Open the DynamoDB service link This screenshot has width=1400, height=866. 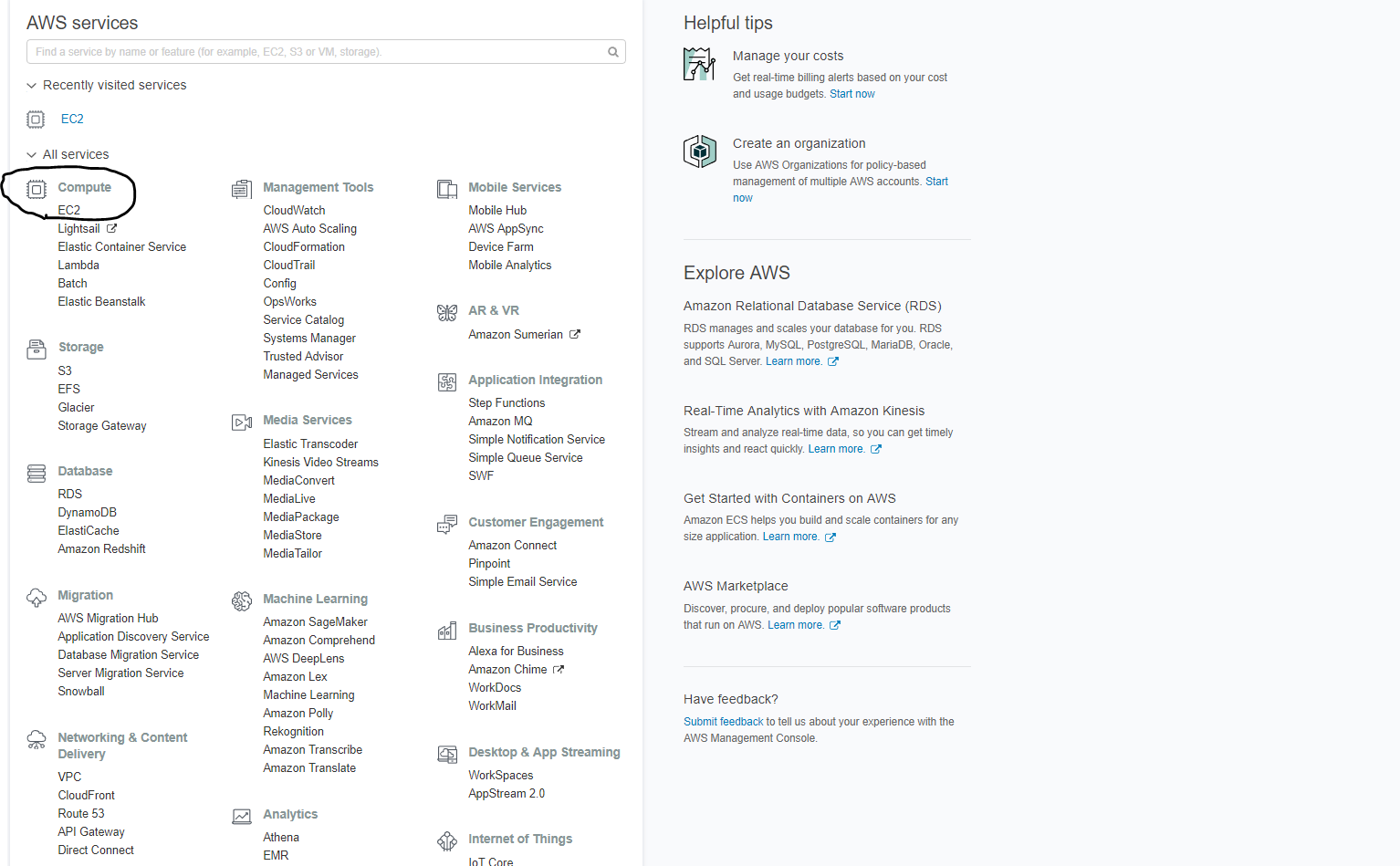(x=87, y=513)
